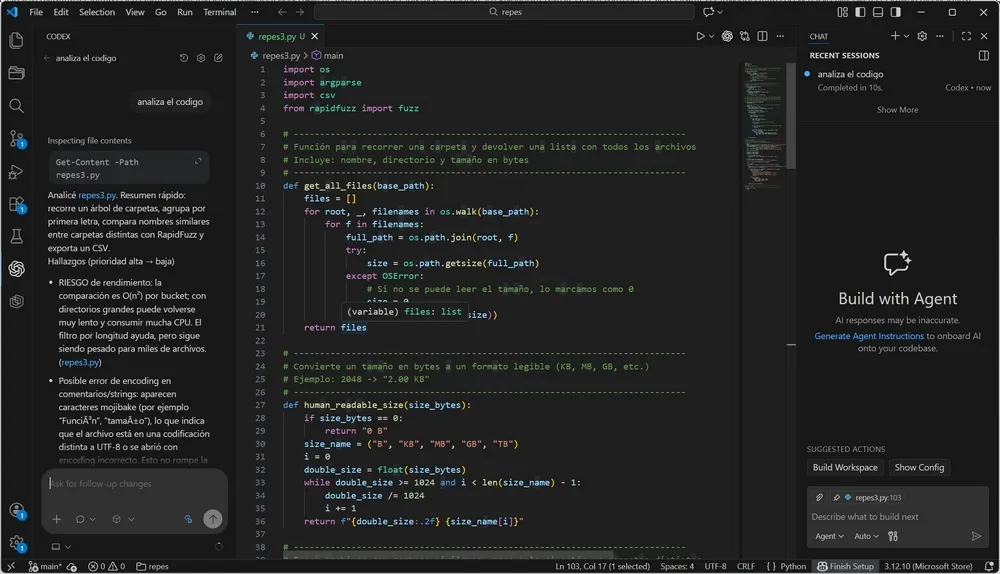This screenshot has height=574, width=1000.
Task: Configure tools in the Chat input
Action: point(893,536)
